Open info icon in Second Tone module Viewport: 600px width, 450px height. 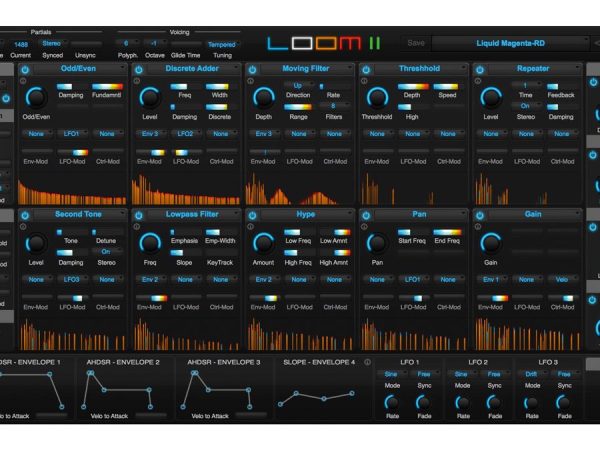click(x=23, y=227)
